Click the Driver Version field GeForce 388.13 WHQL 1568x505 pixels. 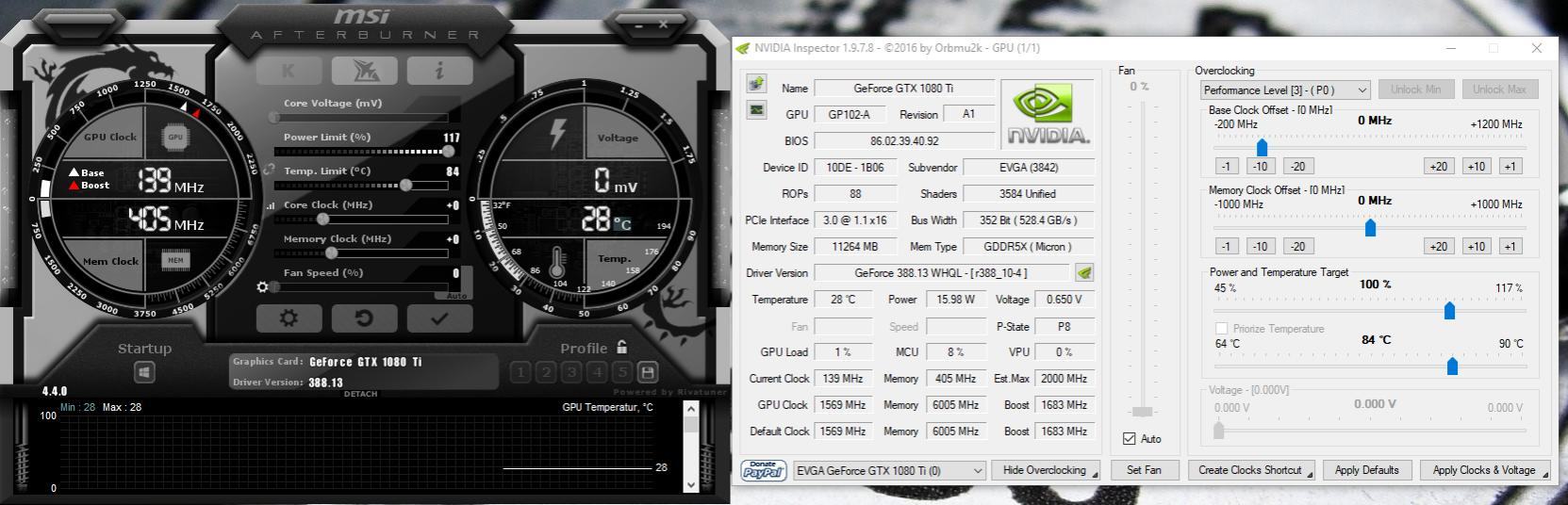click(941, 273)
